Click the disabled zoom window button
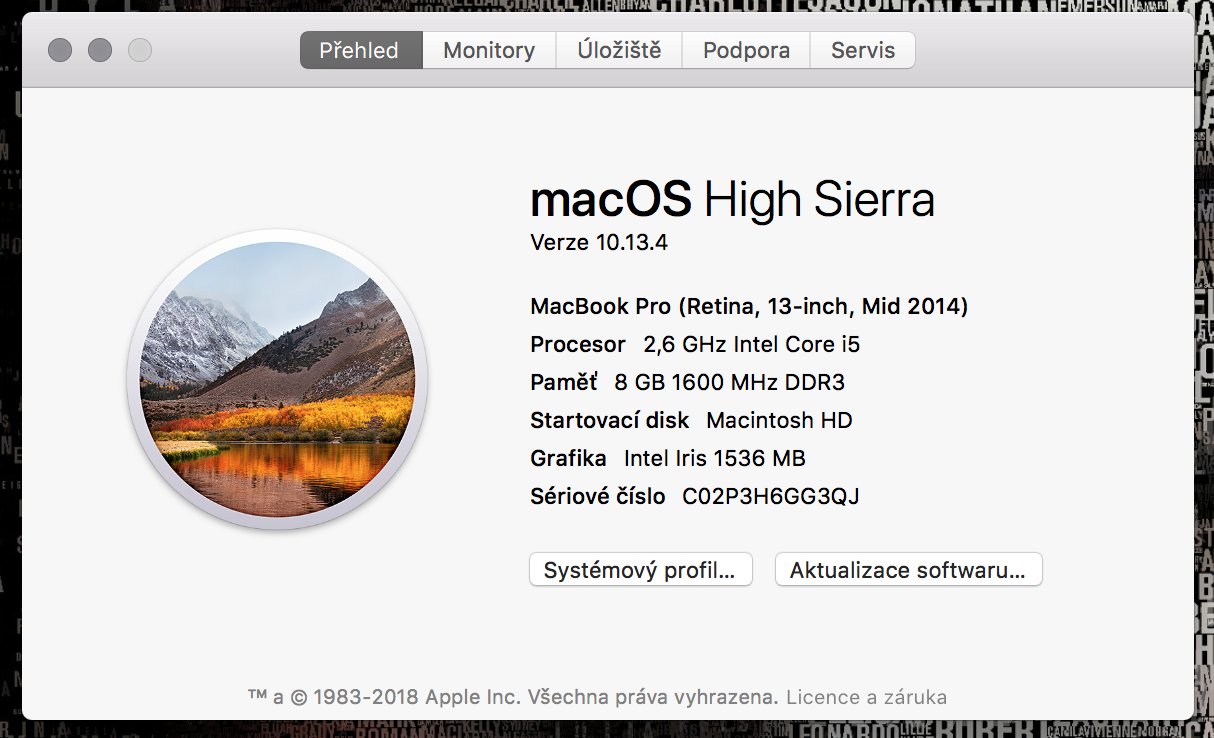This screenshot has height=738, width=1214. 140,49
